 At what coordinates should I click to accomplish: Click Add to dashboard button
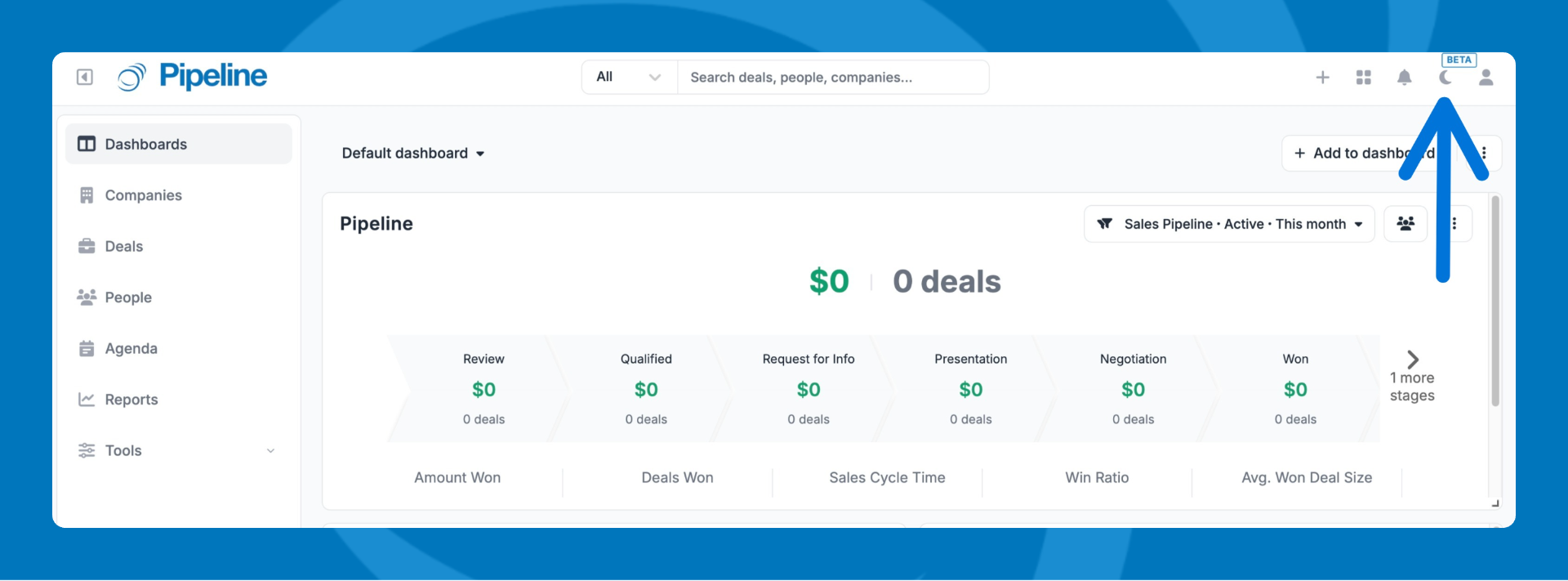[1356, 154]
